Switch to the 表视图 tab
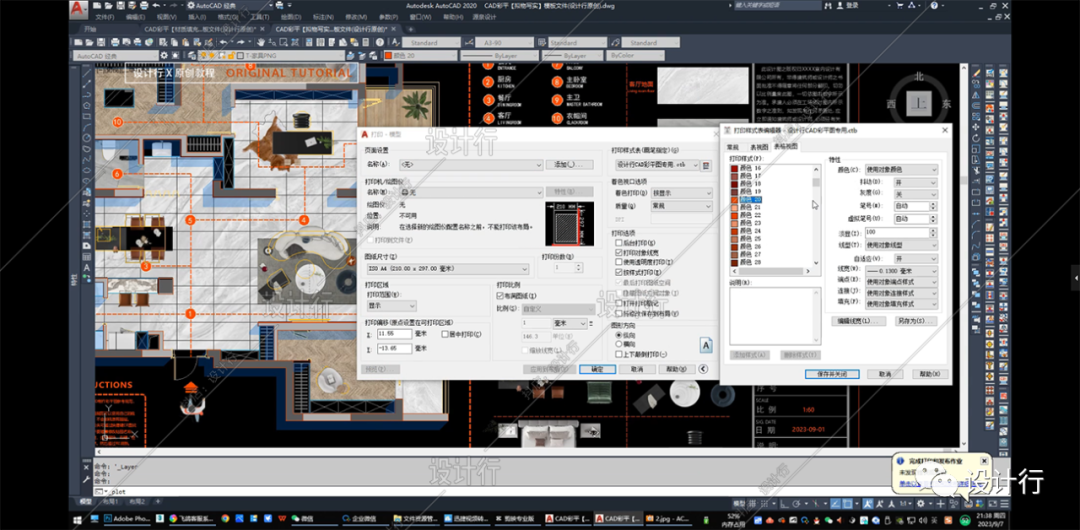This screenshot has width=1080, height=530. pyautogui.click(x=760, y=147)
